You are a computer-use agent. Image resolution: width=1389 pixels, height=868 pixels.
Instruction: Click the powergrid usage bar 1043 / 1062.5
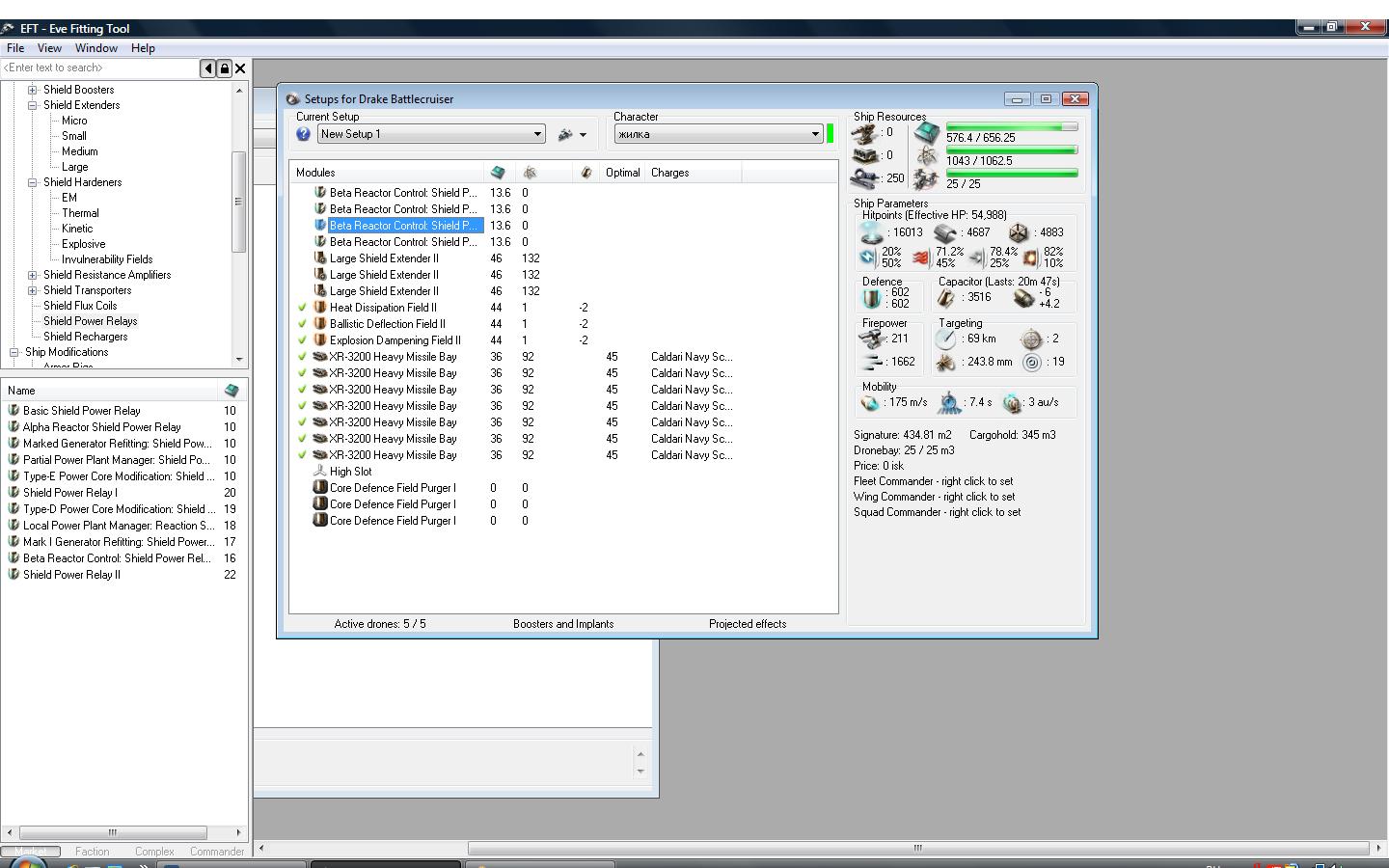(1012, 150)
